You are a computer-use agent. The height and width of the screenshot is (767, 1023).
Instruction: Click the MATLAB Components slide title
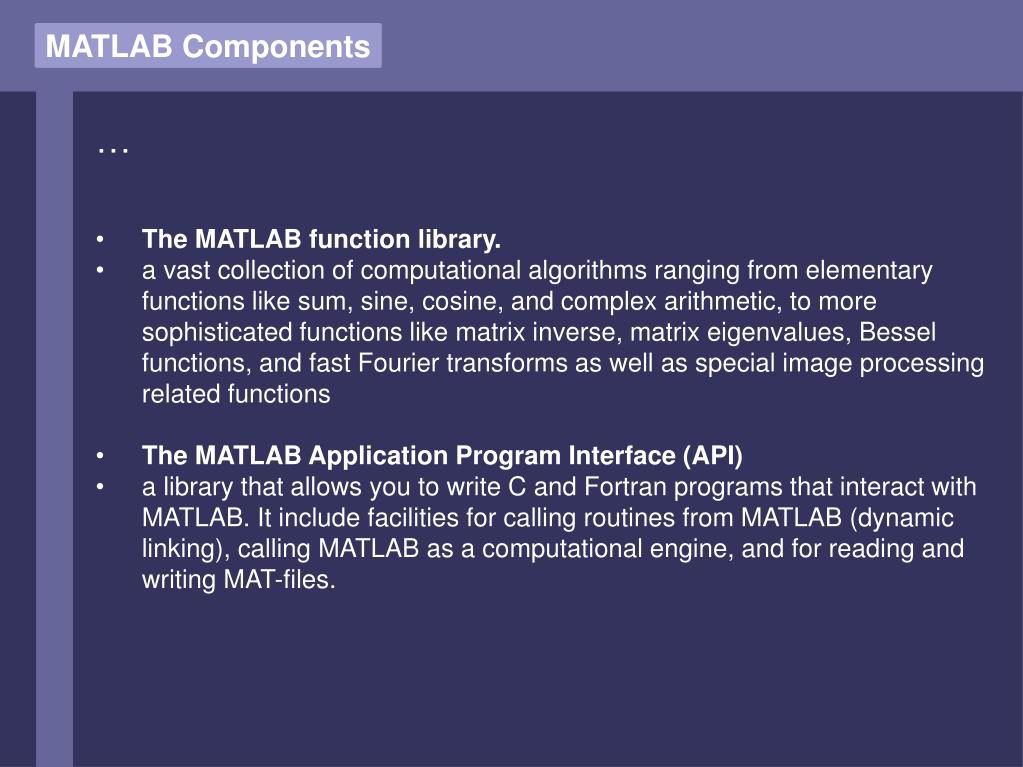pos(207,46)
